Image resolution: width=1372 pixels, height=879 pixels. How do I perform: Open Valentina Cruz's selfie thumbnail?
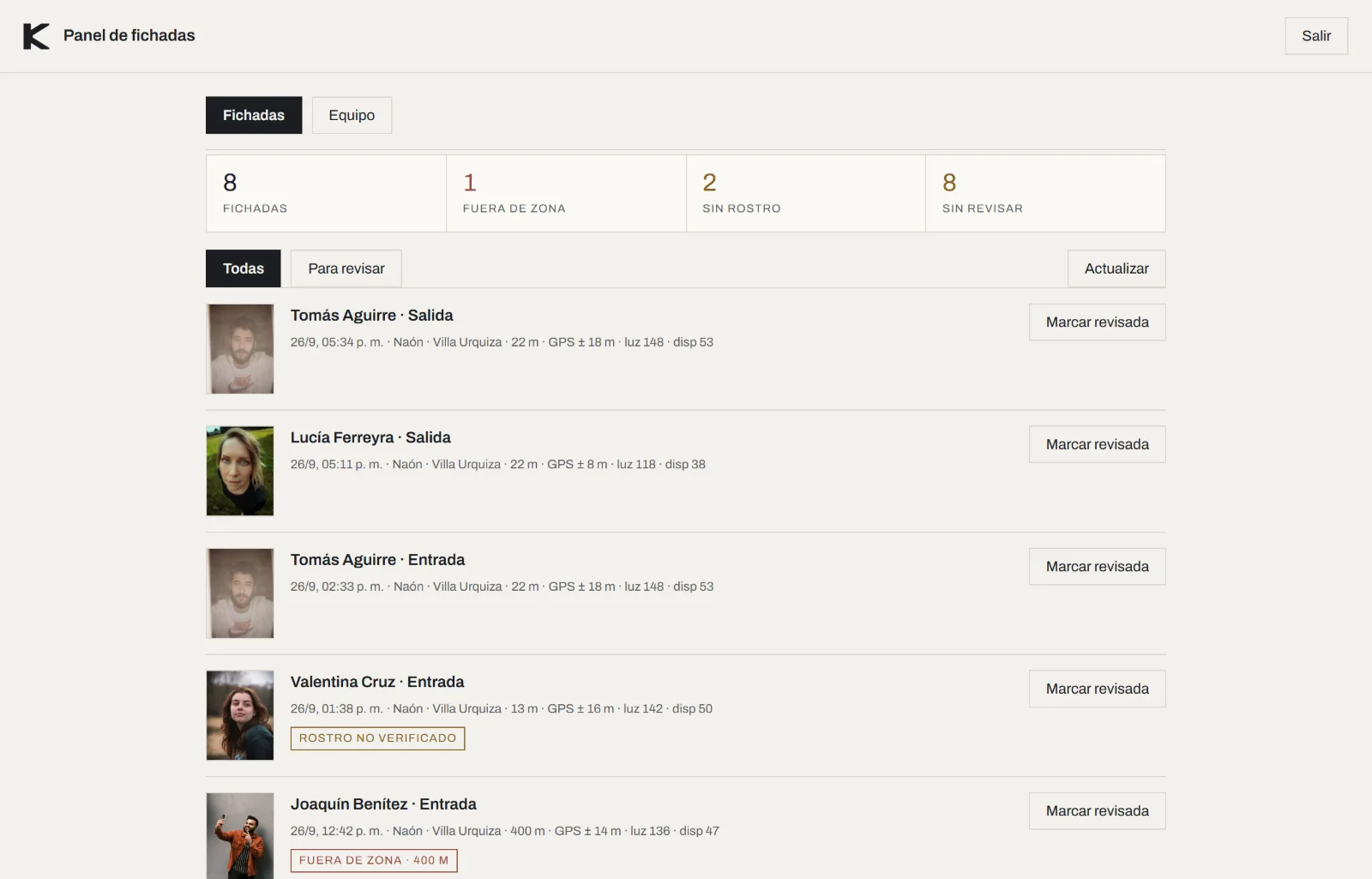(x=240, y=715)
